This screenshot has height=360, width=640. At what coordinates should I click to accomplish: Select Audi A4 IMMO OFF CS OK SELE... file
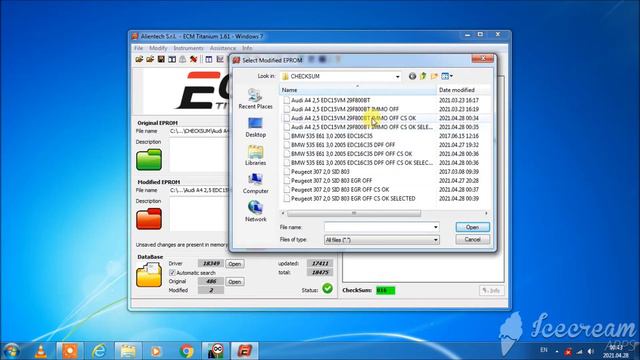(x=358, y=127)
